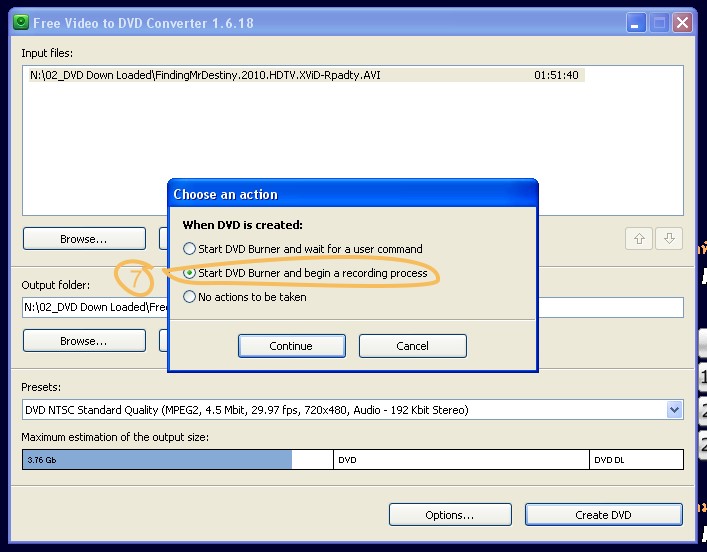
Task: Click the Free Video to DVD Converter app icon
Action: pyautogui.click(x=21, y=22)
